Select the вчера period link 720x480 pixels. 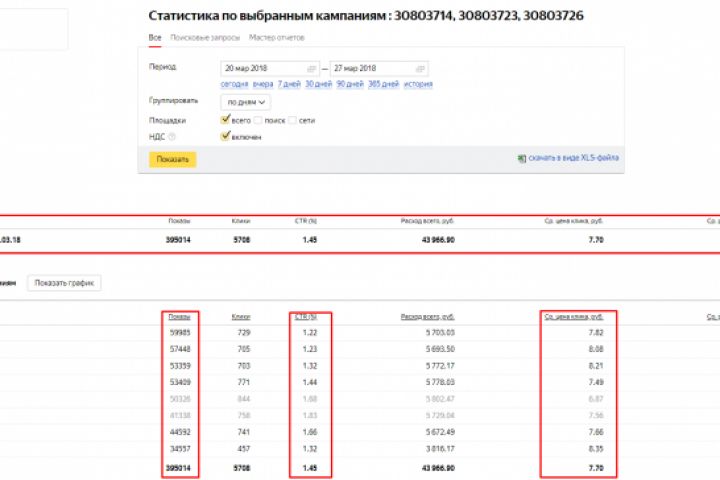tap(263, 84)
